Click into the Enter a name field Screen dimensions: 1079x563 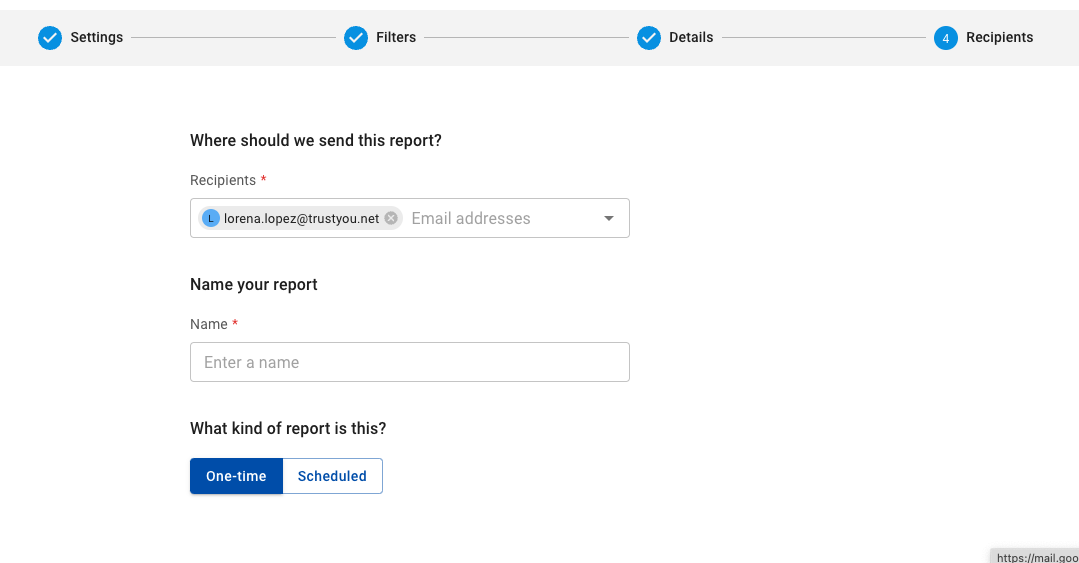tap(409, 362)
